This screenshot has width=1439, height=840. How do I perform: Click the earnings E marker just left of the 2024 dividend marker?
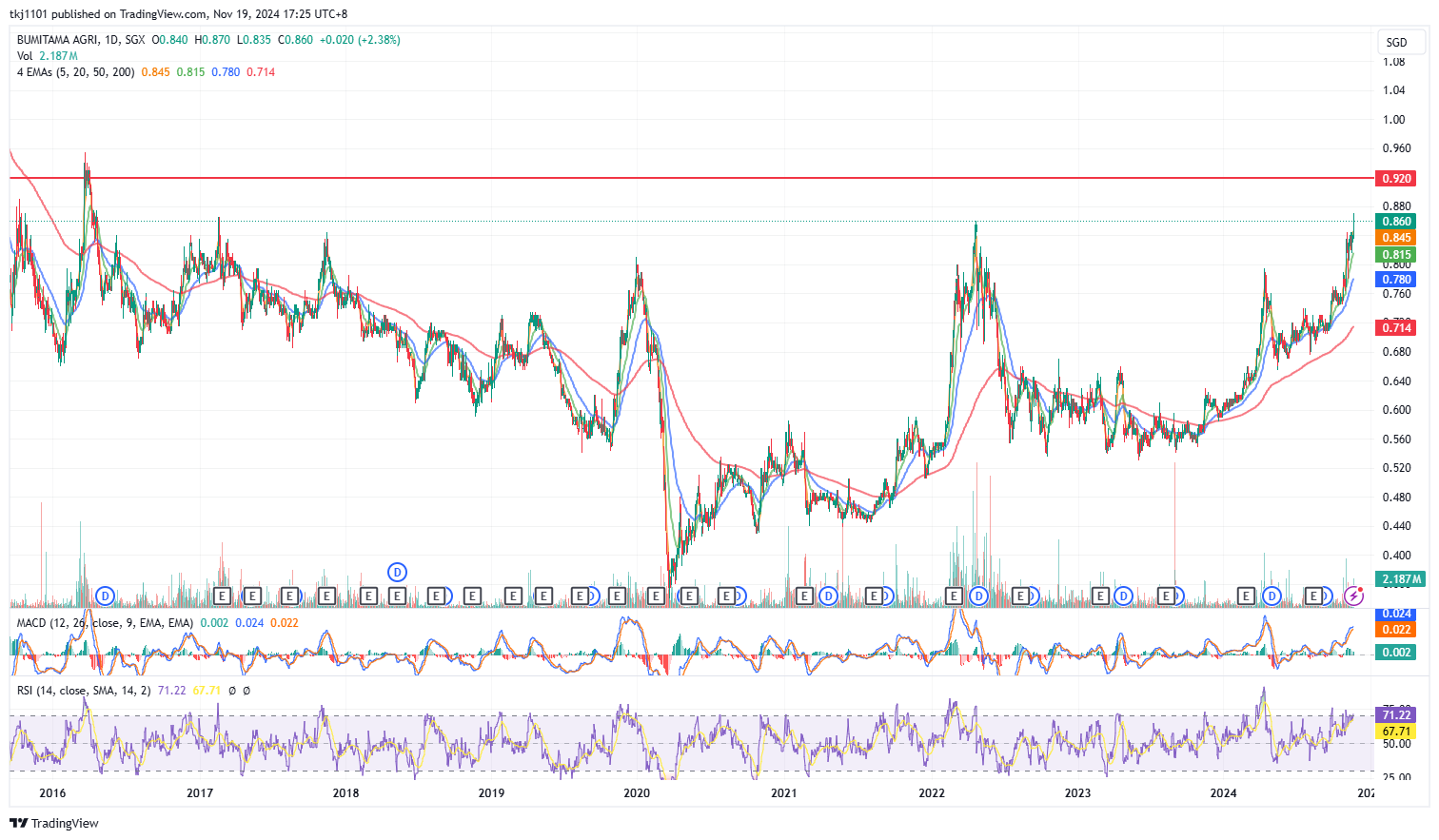[1246, 596]
